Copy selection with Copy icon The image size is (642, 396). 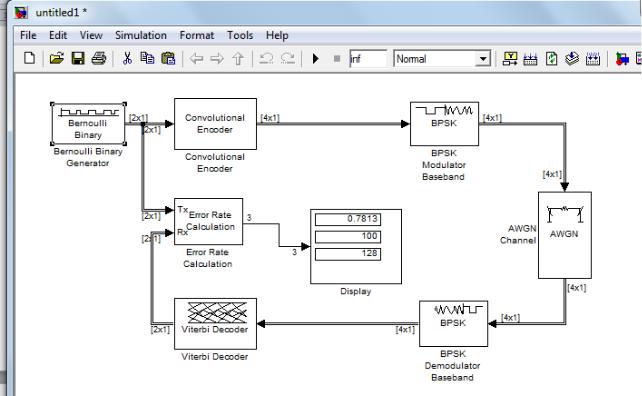point(147,59)
